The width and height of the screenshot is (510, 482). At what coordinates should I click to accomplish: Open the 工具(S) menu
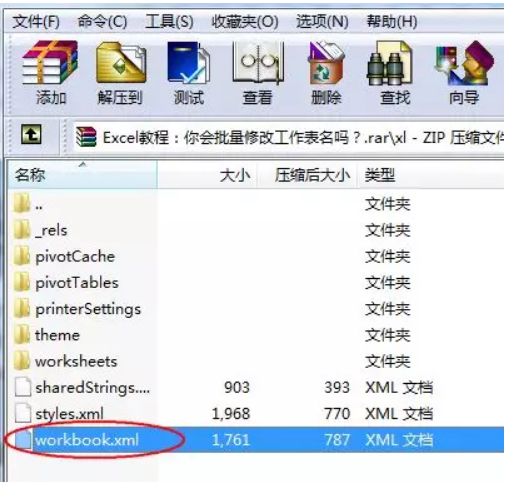169,22
